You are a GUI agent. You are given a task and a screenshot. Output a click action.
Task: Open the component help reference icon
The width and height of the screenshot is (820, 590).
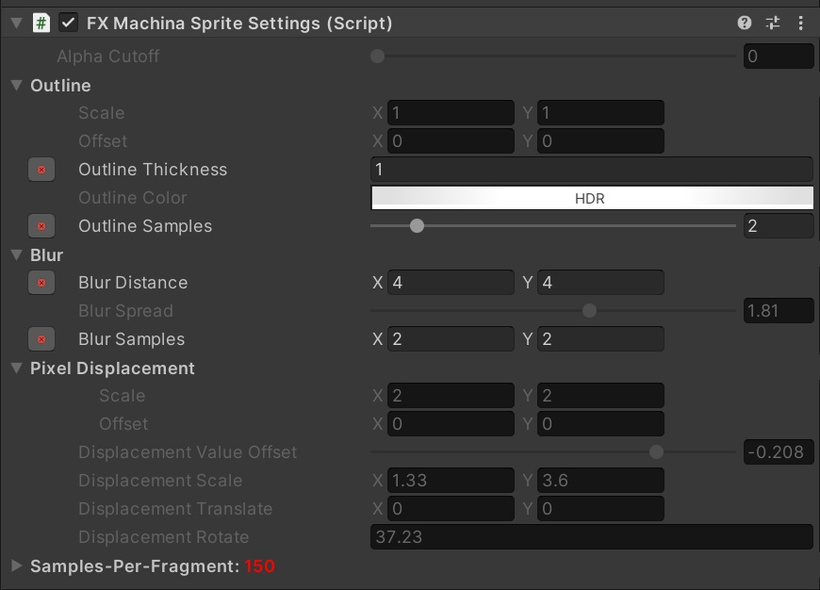(x=744, y=23)
